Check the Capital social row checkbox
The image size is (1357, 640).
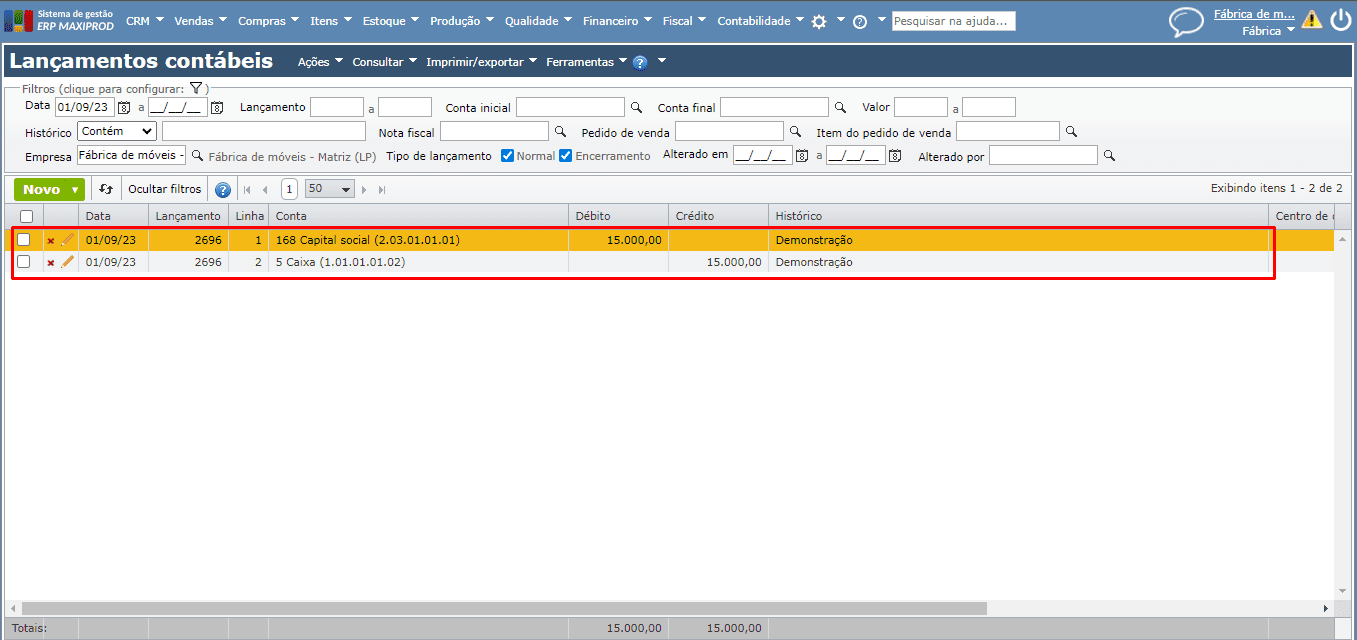point(24,240)
